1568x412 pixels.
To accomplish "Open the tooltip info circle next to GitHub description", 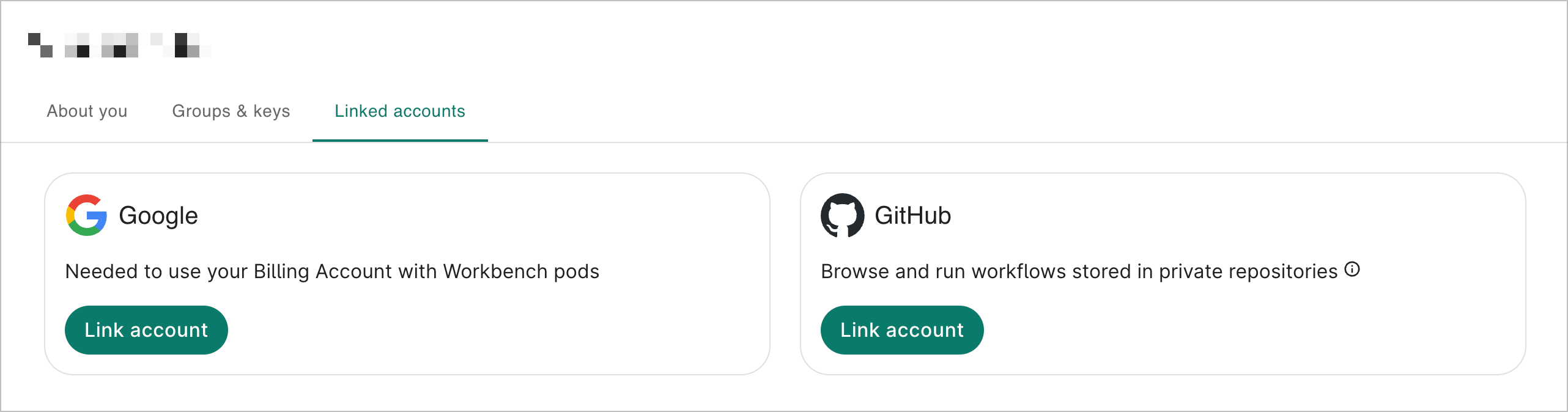I will [x=1352, y=268].
